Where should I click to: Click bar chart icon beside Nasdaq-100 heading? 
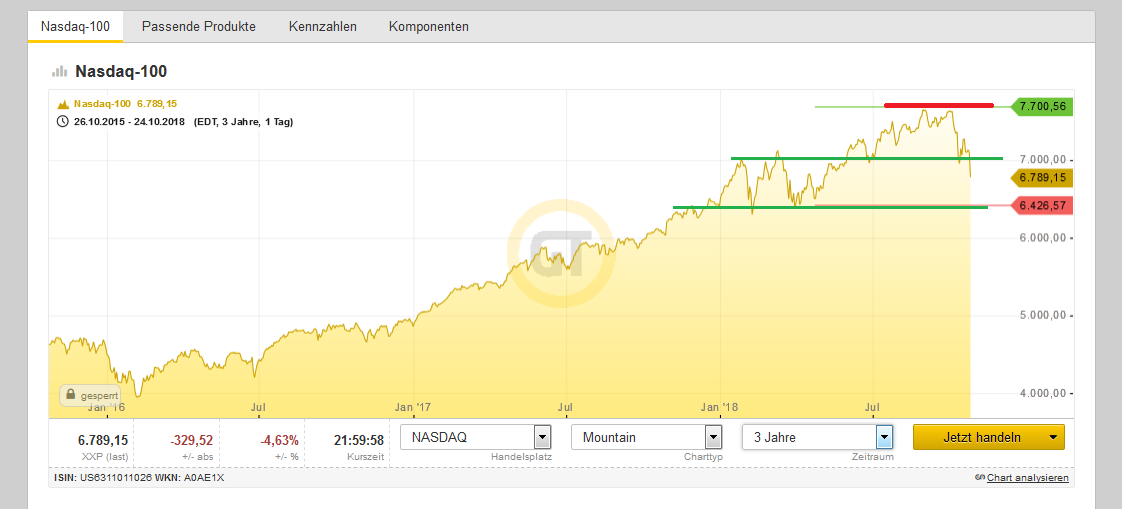(x=59, y=72)
